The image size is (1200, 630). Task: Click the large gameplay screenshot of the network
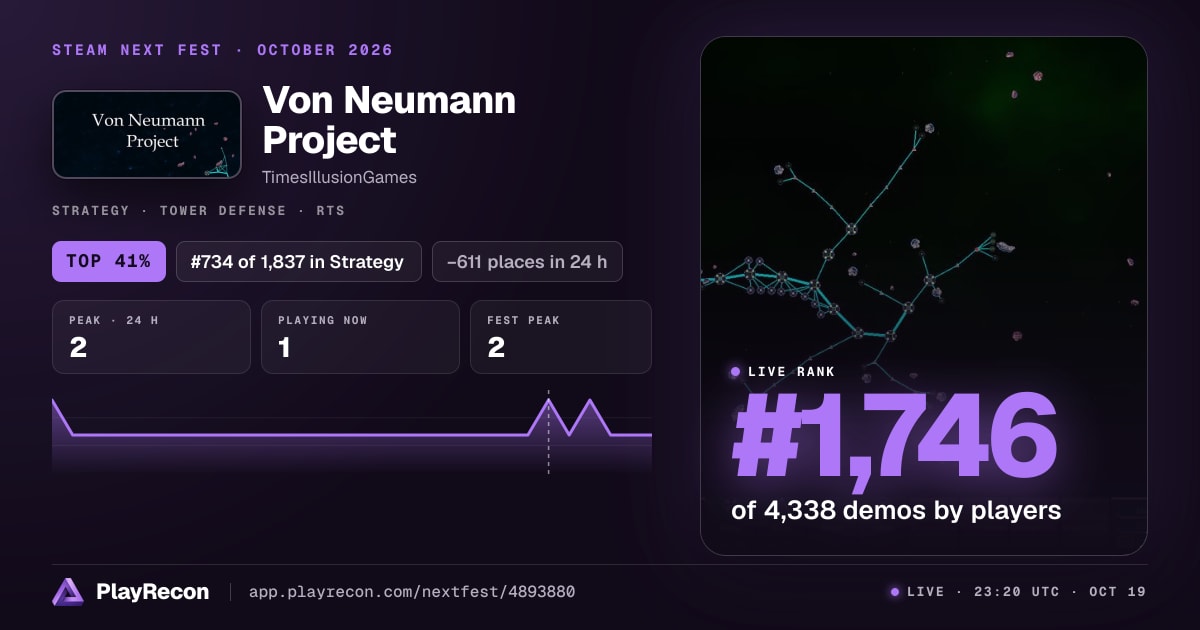point(923,296)
